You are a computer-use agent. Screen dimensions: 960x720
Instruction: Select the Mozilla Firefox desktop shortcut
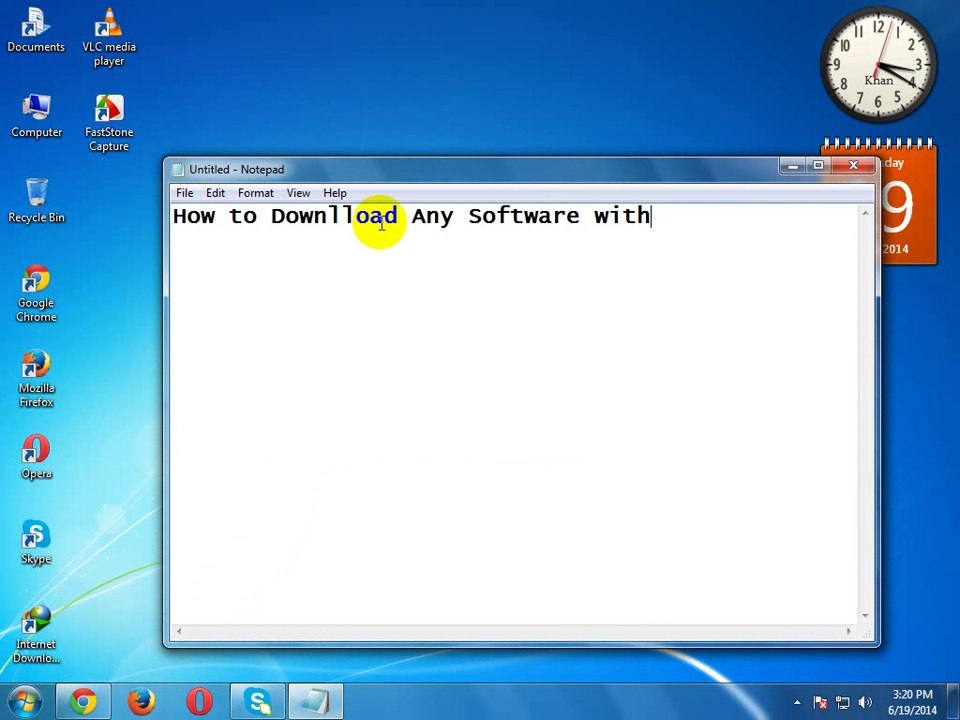point(36,378)
